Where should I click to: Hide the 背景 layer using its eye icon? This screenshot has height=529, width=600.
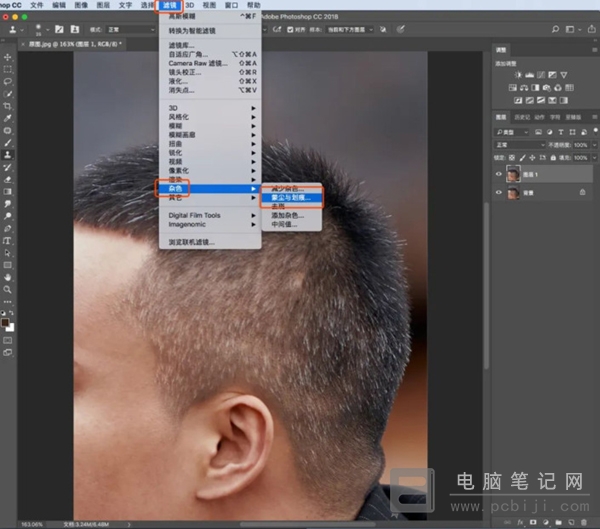(499, 193)
